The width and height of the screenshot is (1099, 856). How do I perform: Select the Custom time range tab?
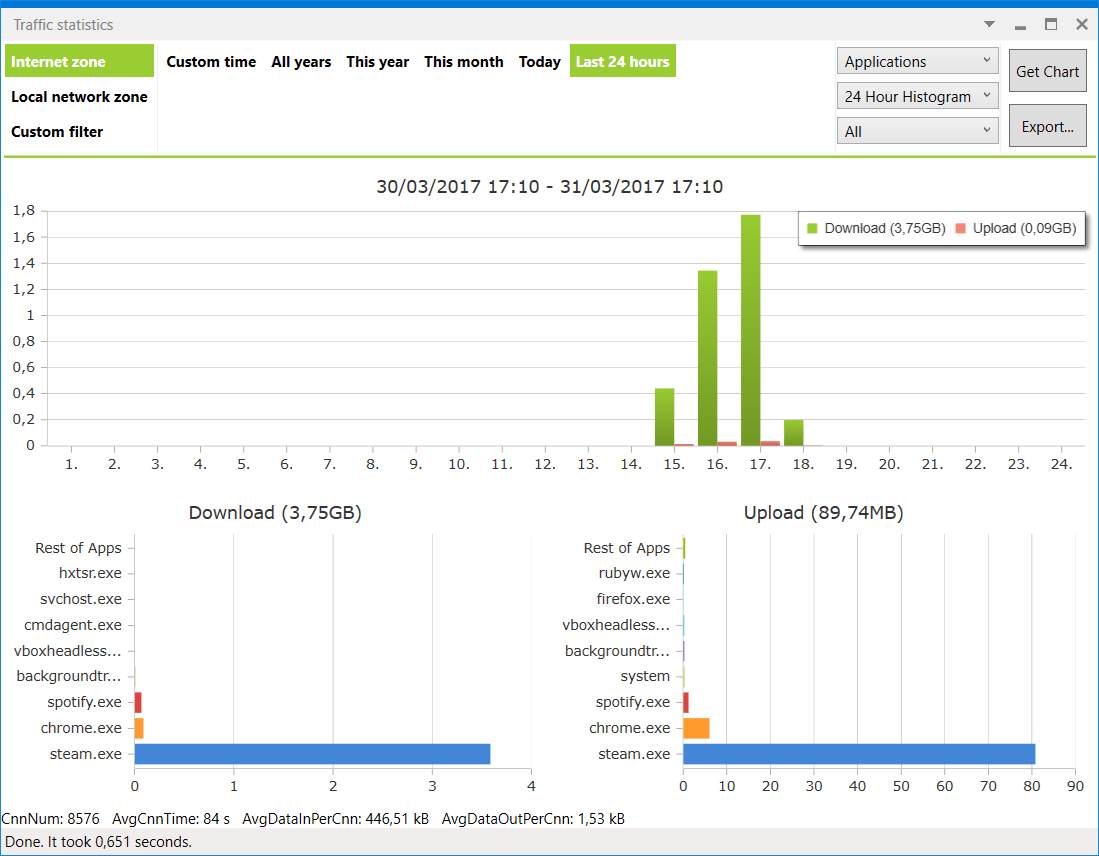211,62
